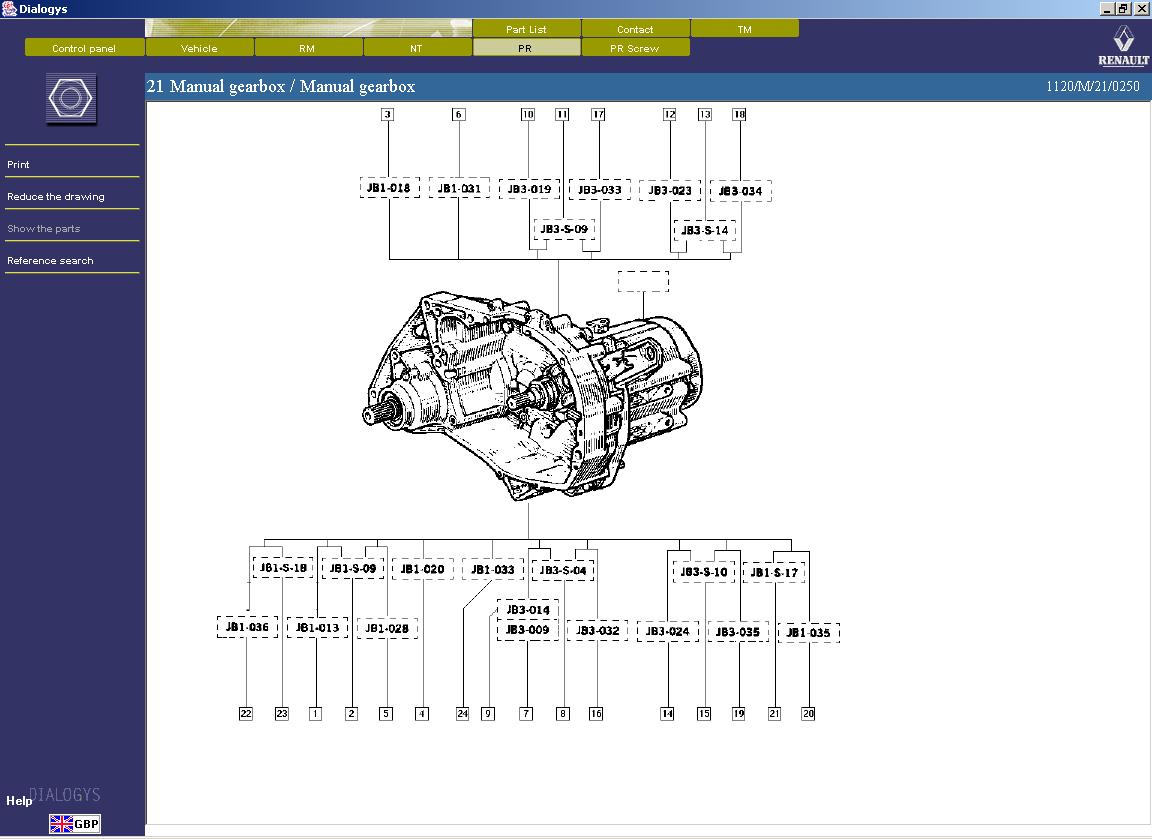Select callout number 11
Screen dimensions: 1152x839
[562, 114]
